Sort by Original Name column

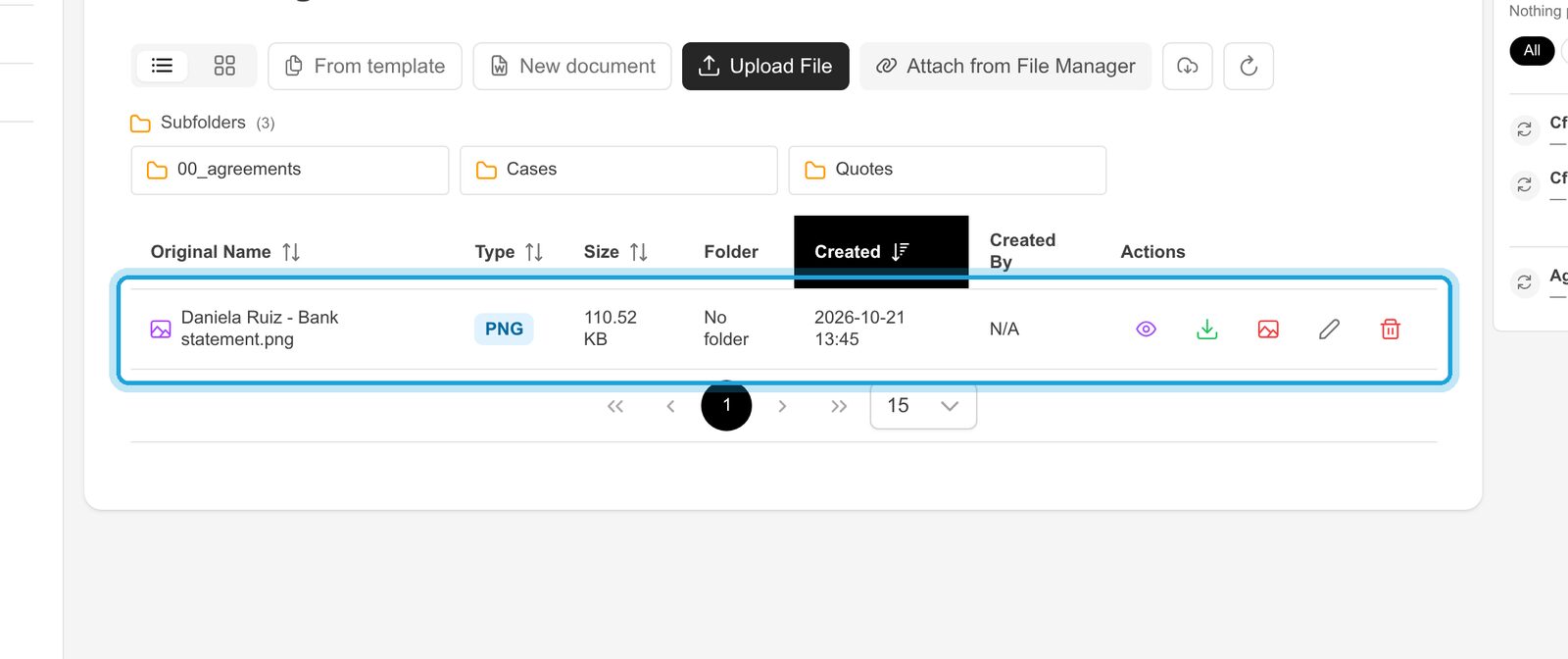[x=225, y=252]
